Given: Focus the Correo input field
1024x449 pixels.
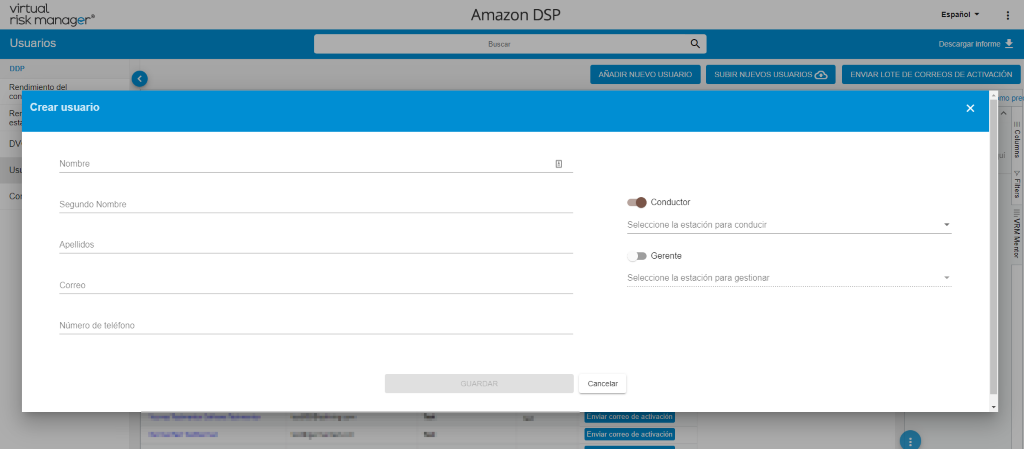Looking at the screenshot, I should 316,285.
